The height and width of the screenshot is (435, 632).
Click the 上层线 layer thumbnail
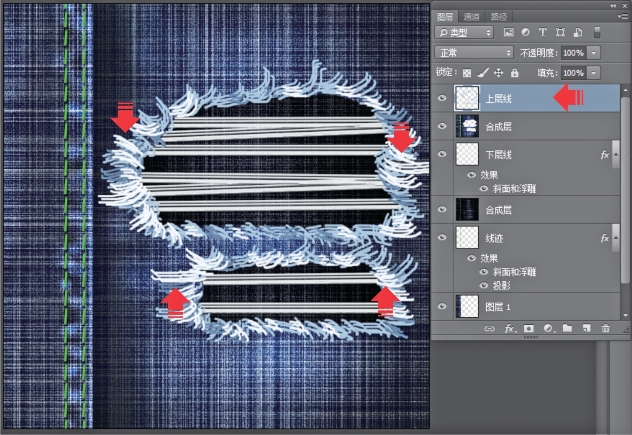pyautogui.click(x=467, y=98)
